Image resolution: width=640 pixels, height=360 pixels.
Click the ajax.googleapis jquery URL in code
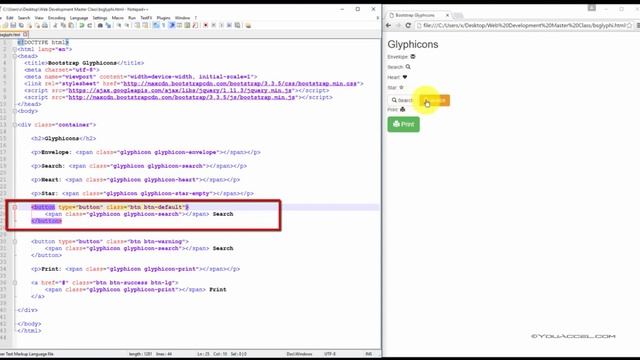tap(181, 91)
